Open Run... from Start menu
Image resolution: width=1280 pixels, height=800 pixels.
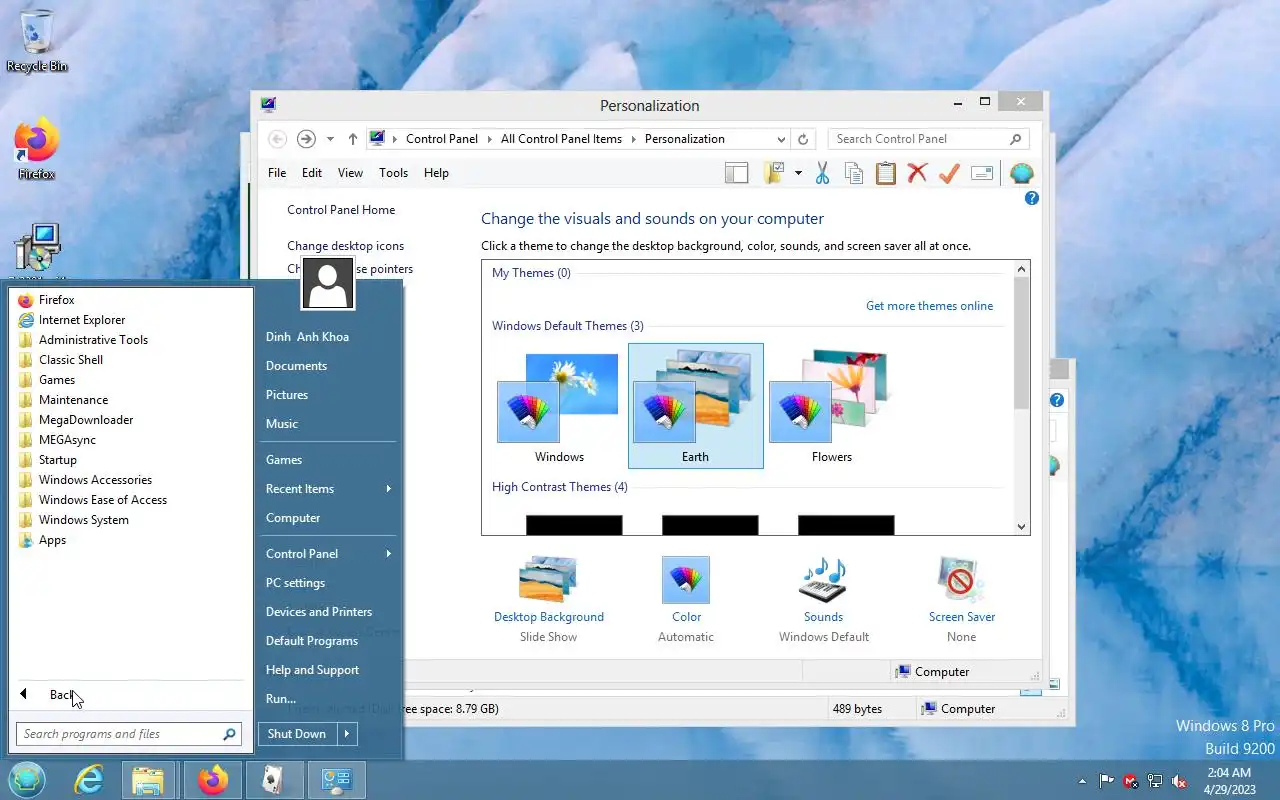281,699
